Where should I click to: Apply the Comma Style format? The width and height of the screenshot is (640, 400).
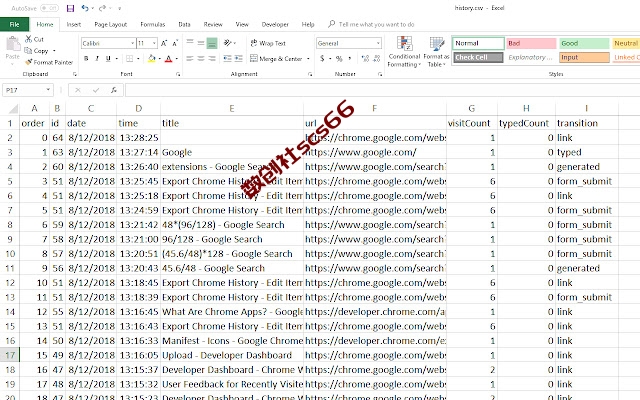point(350,59)
